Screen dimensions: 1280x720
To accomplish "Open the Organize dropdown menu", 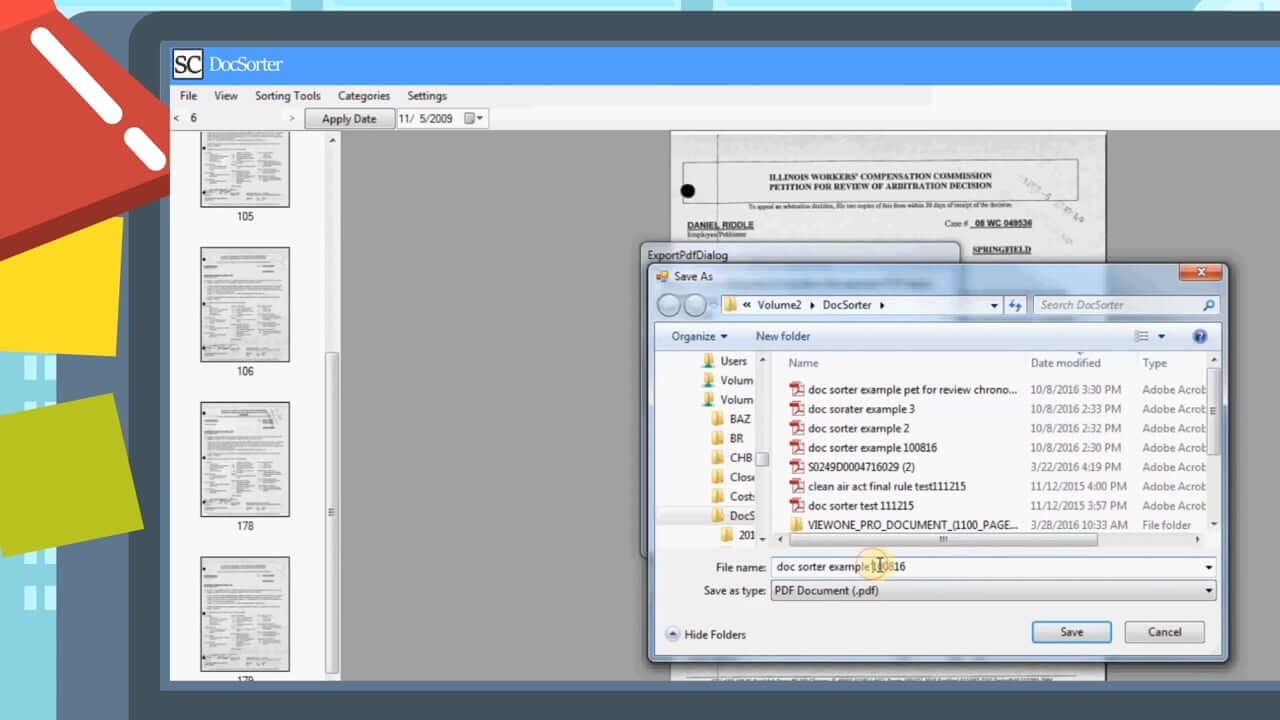I will coord(699,337).
